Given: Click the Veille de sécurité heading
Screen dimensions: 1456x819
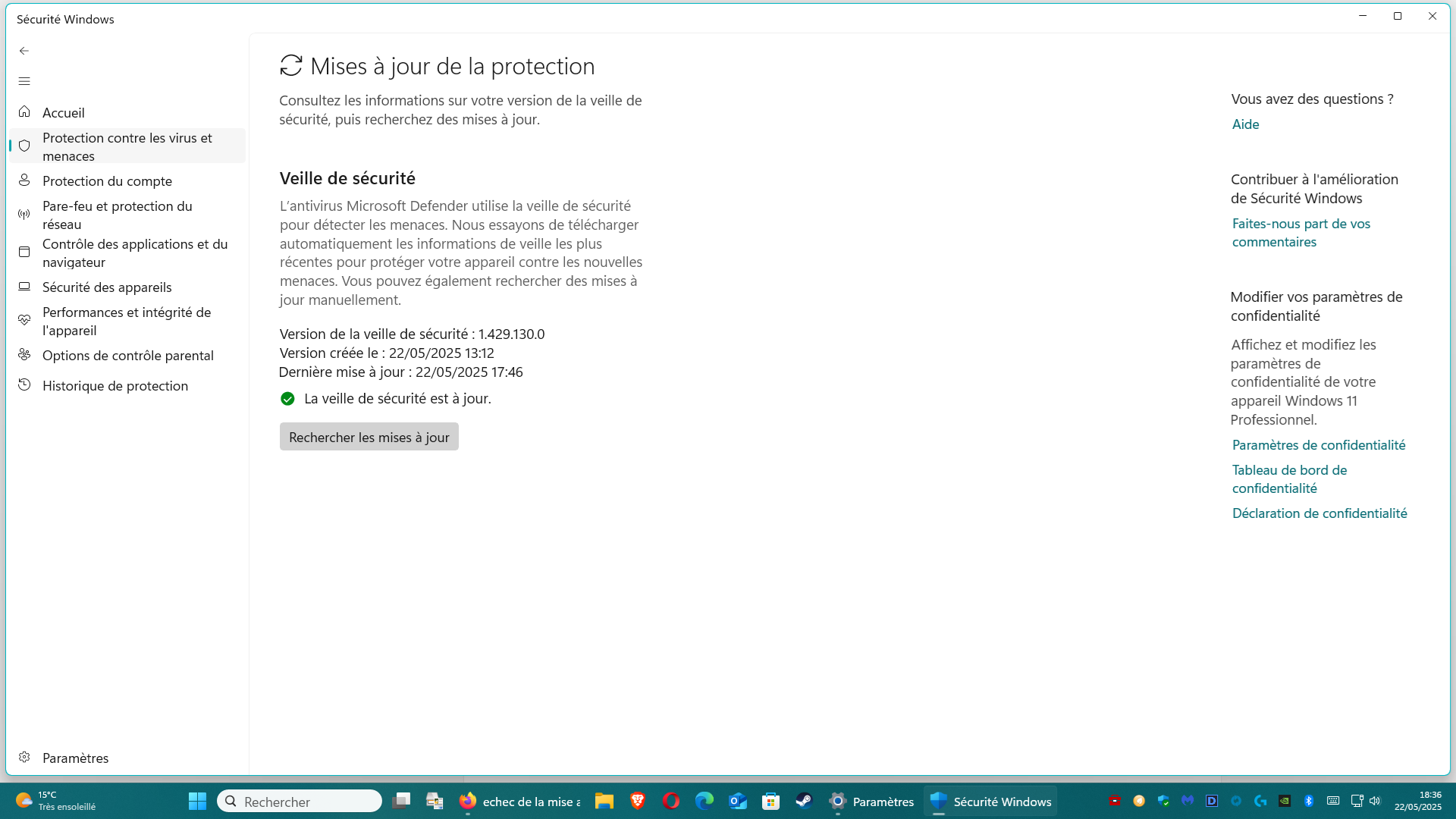Looking at the screenshot, I should (347, 178).
